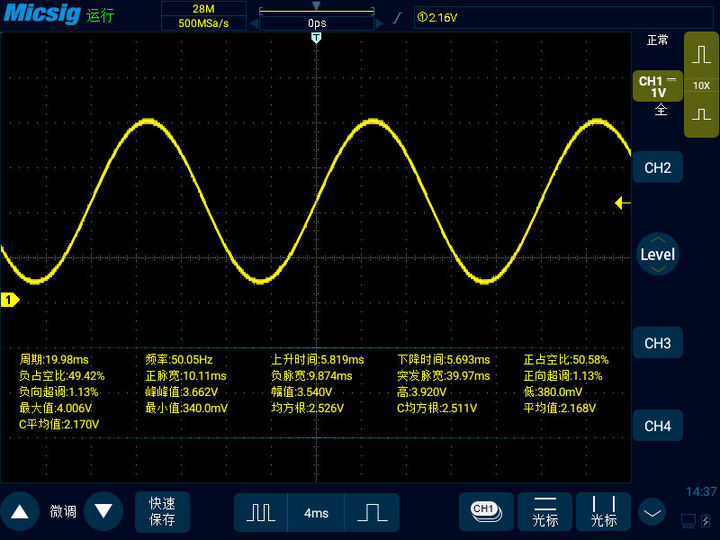Screen dimensions: 720x540
Task: Open the network display status icon
Action: [688, 521]
